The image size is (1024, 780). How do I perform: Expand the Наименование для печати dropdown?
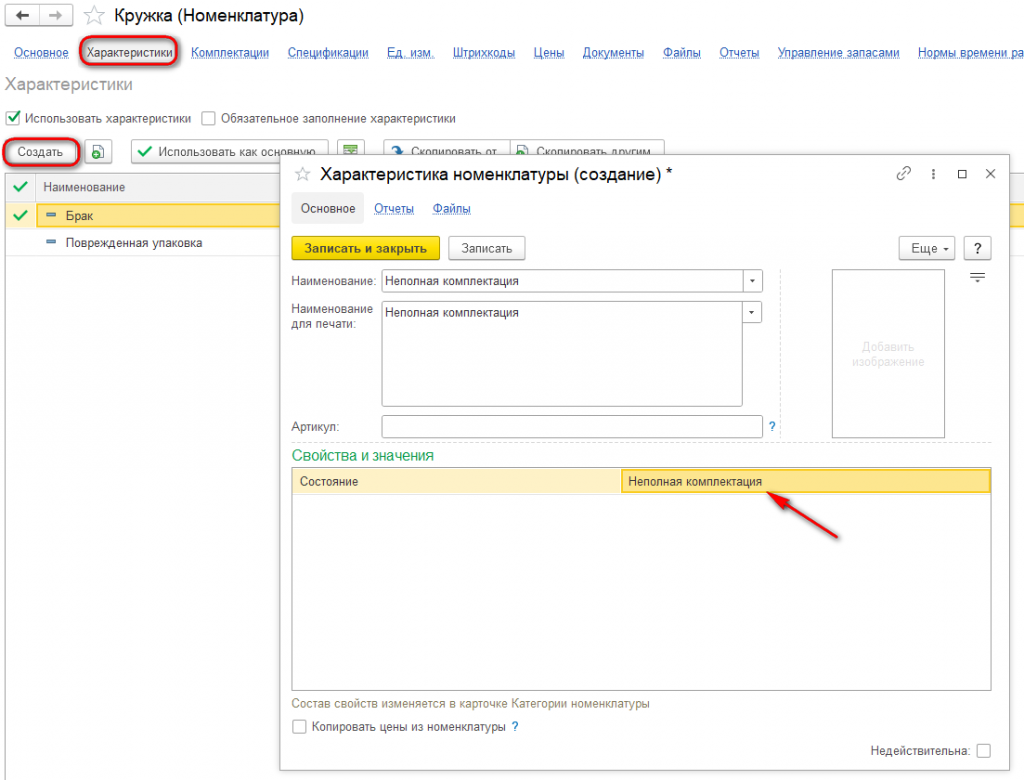click(x=752, y=312)
